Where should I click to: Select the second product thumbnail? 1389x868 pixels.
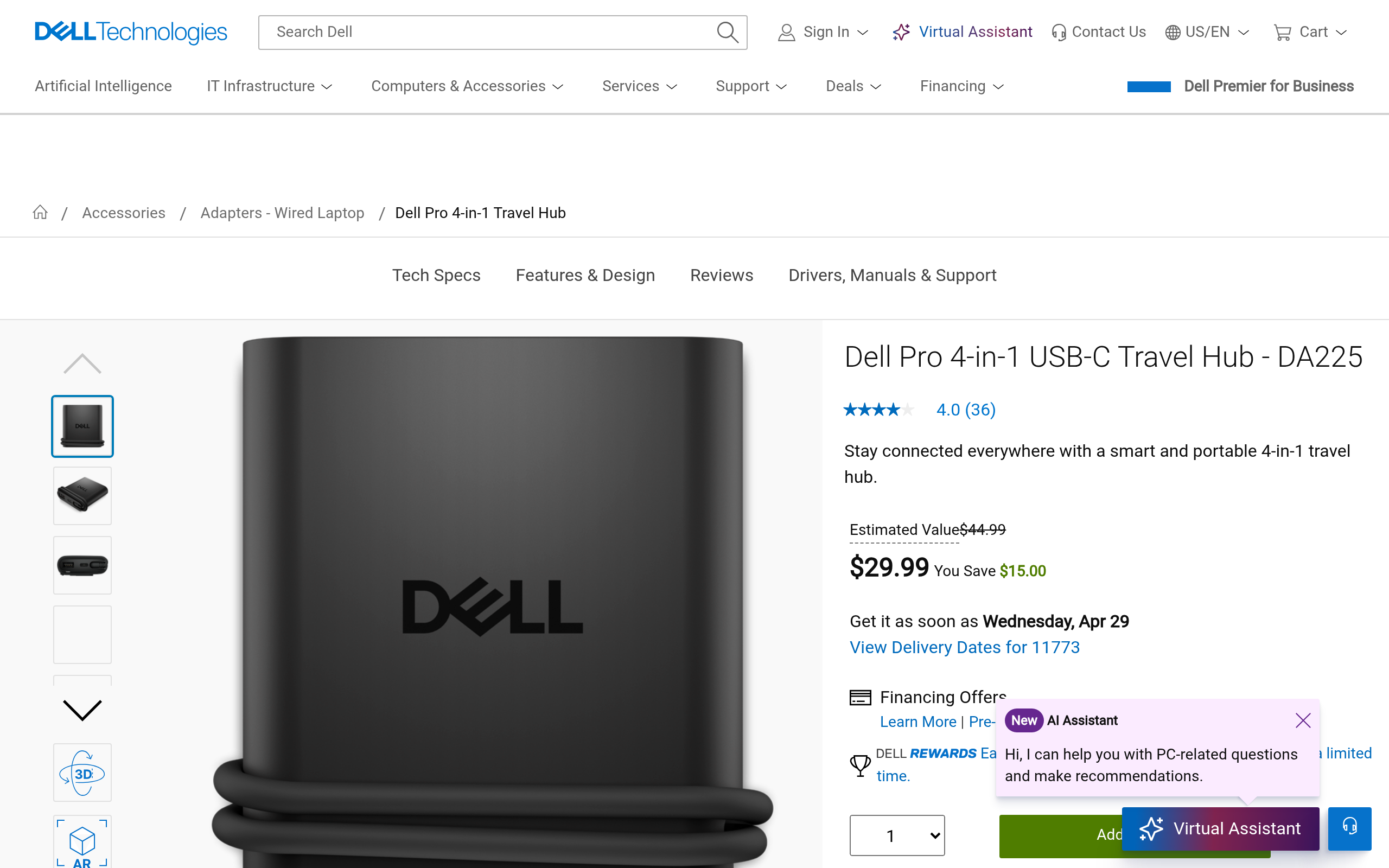pyautogui.click(x=82, y=495)
